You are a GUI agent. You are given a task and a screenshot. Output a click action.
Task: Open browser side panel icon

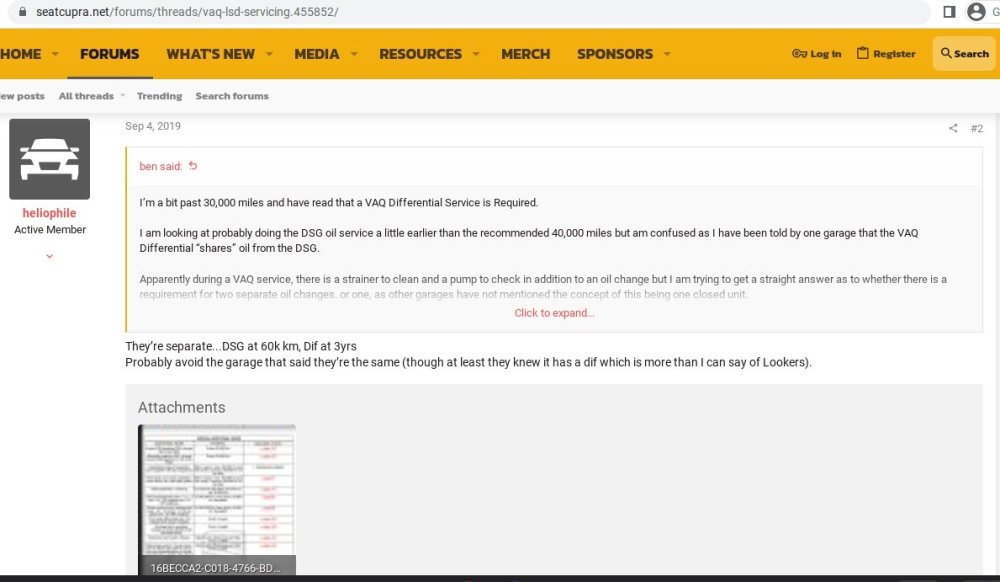[949, 11]
